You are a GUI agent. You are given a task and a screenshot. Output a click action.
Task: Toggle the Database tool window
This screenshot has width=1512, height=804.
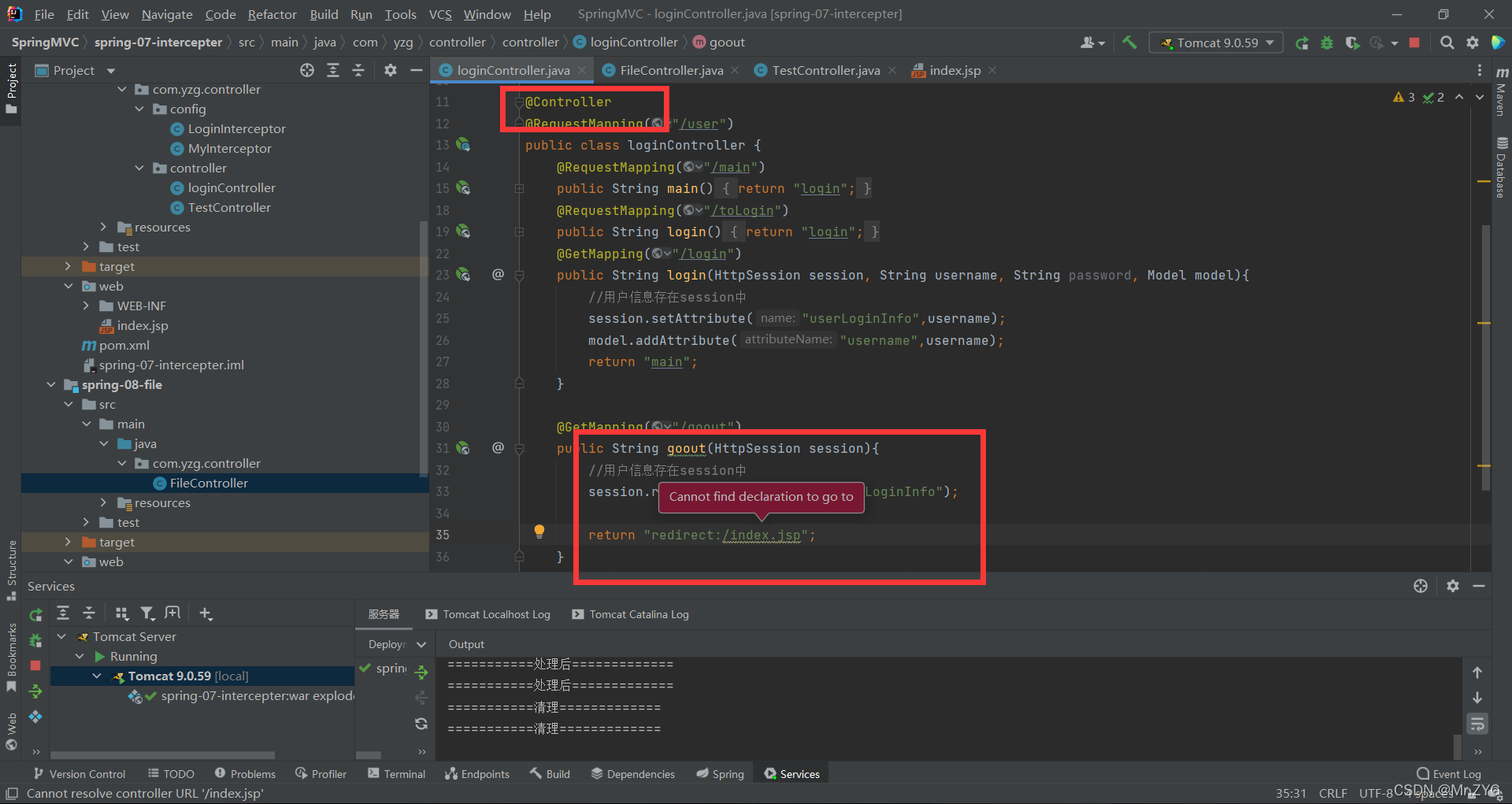click(x=1501, y=167)
